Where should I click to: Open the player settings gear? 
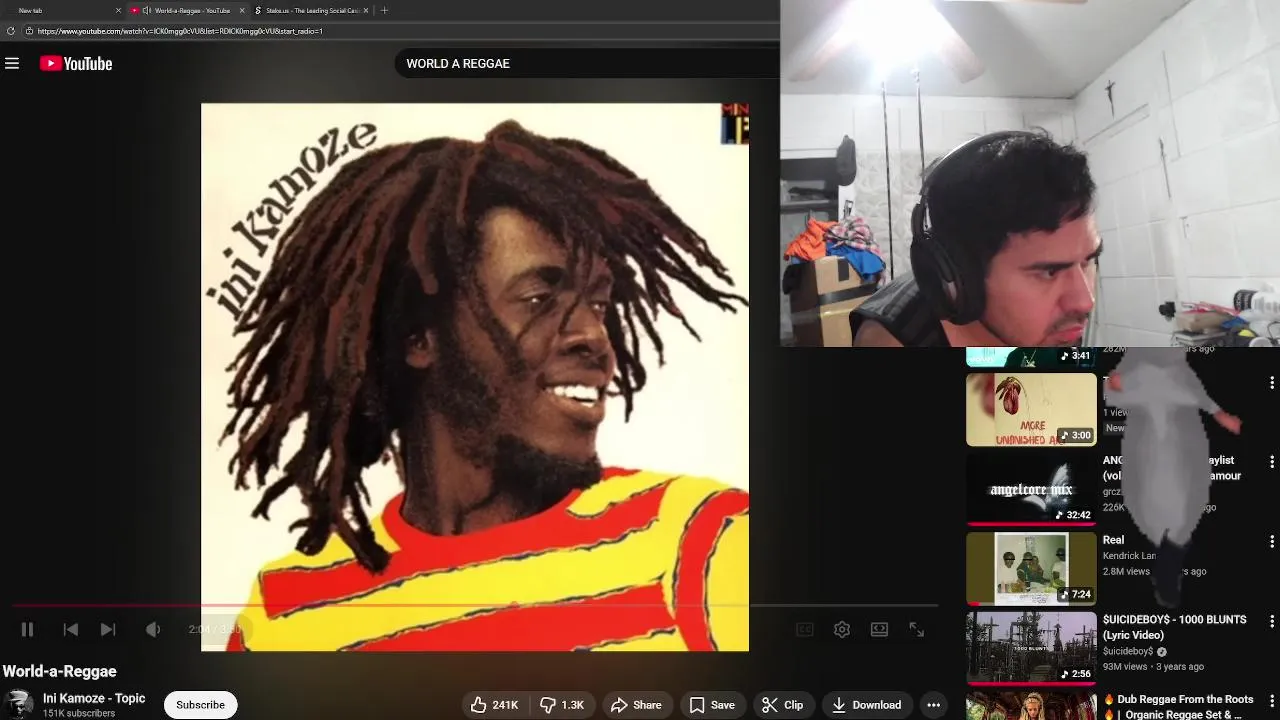[842, 629]
